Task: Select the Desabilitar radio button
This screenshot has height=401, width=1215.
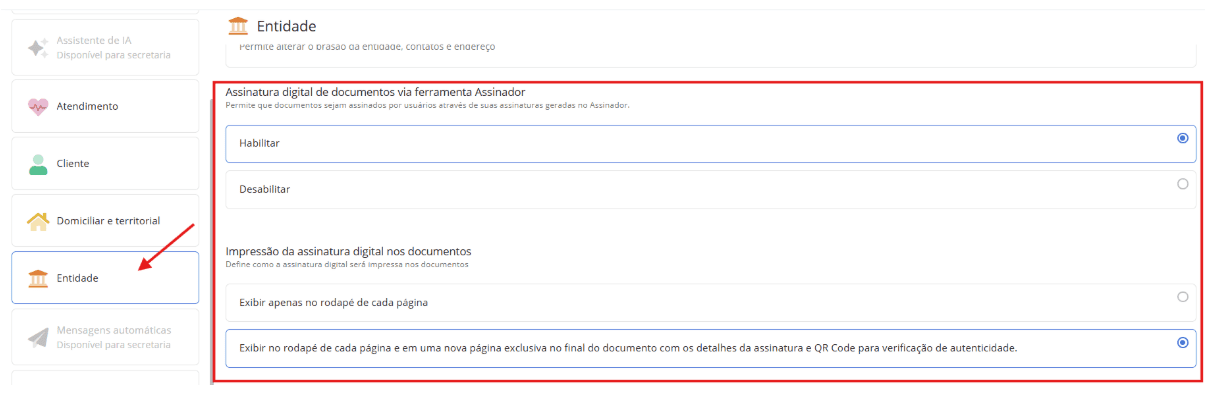Action: point(1183,184)
